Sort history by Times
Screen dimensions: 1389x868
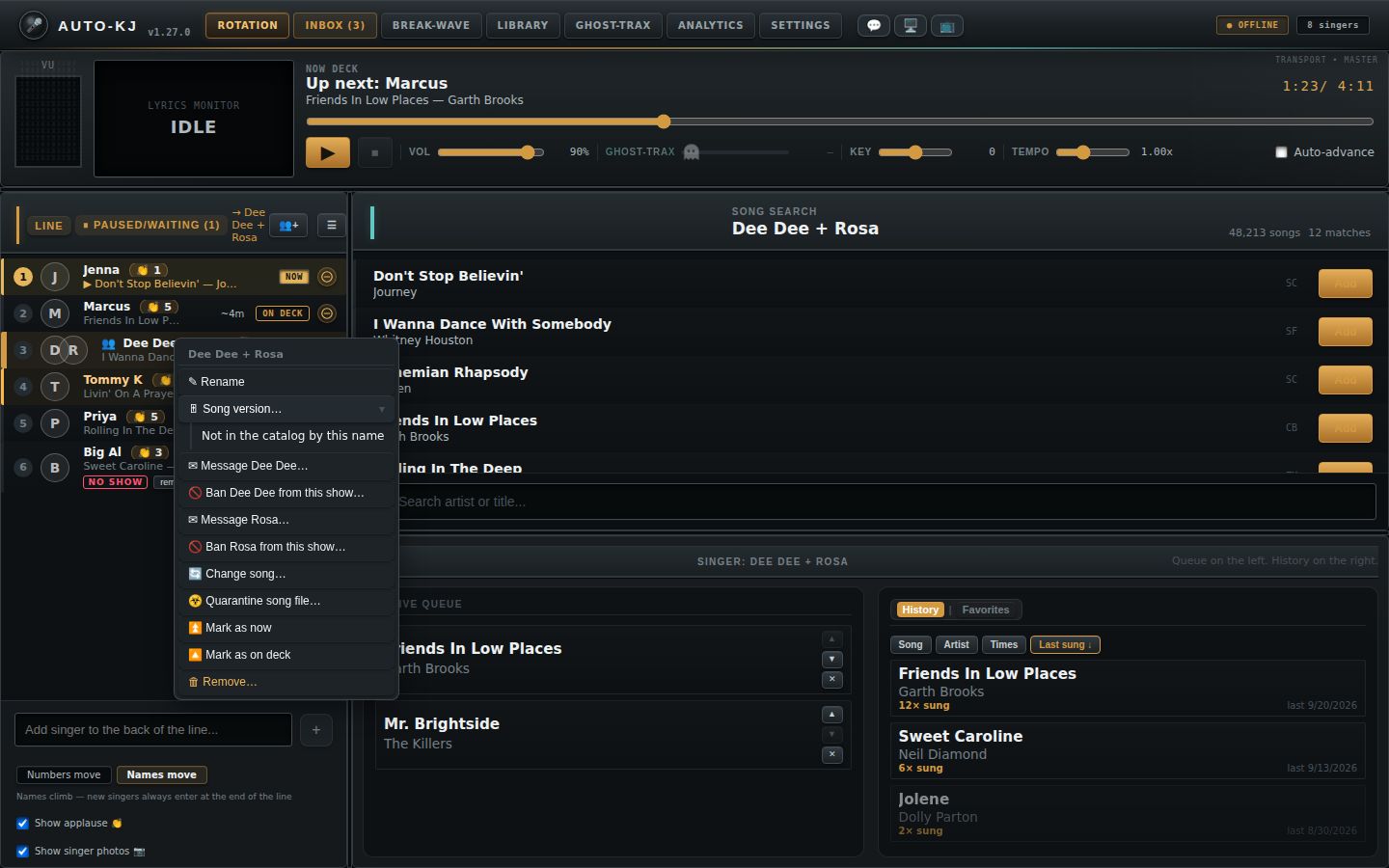click(x=1004, y=645)
